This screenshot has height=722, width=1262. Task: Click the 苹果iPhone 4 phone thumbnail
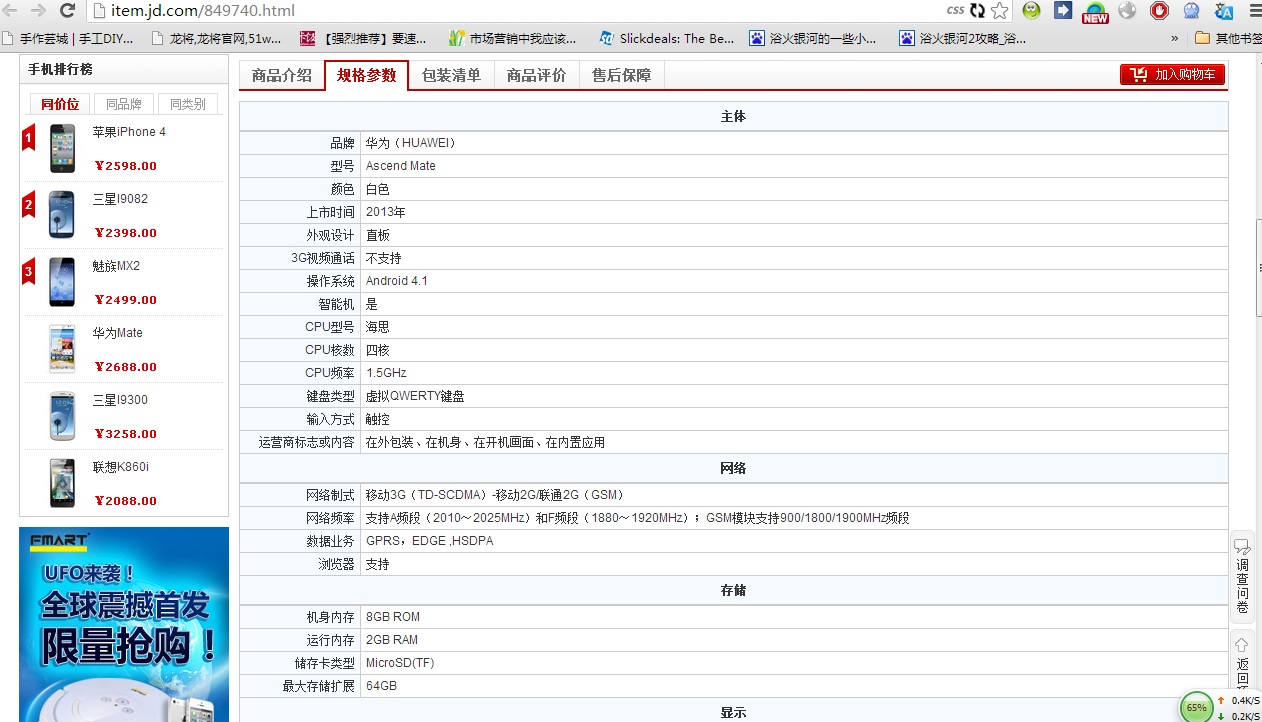(x=62, y=148)
